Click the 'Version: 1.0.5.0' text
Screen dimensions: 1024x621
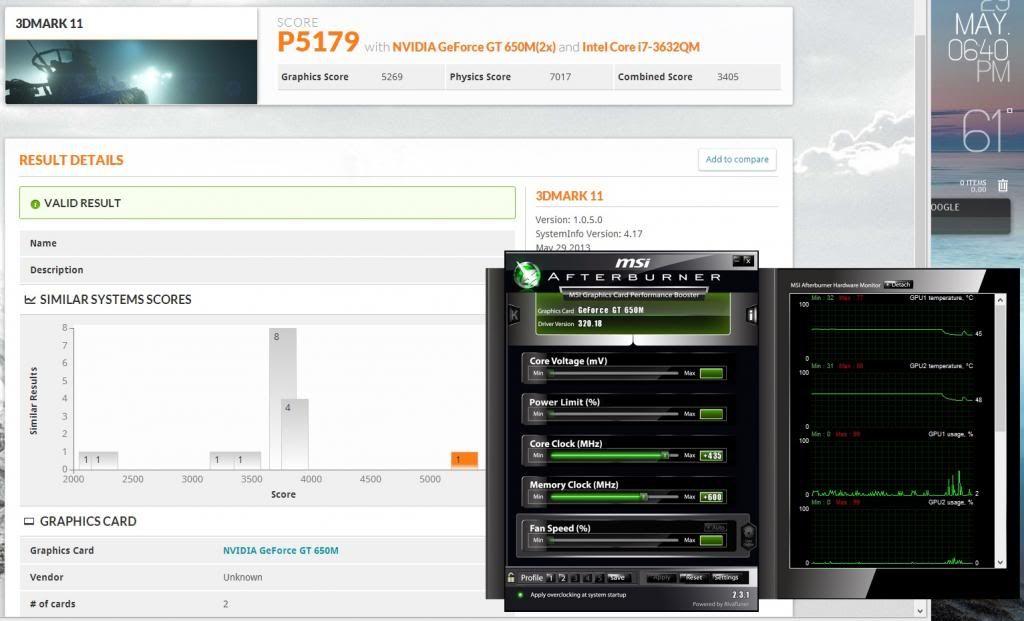[x=569, y=220]
